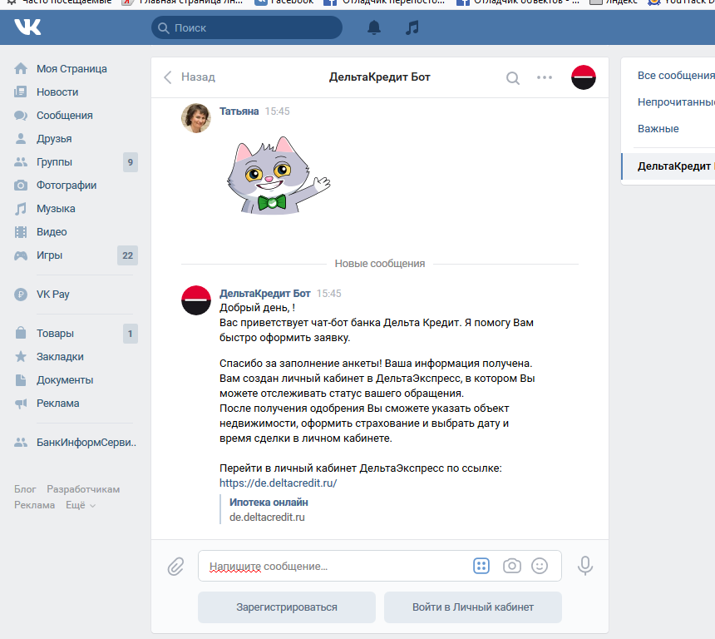715x639 pixels.
Task: Click de.deltacredit.ru preview domain text
Action: pos(267,517)
